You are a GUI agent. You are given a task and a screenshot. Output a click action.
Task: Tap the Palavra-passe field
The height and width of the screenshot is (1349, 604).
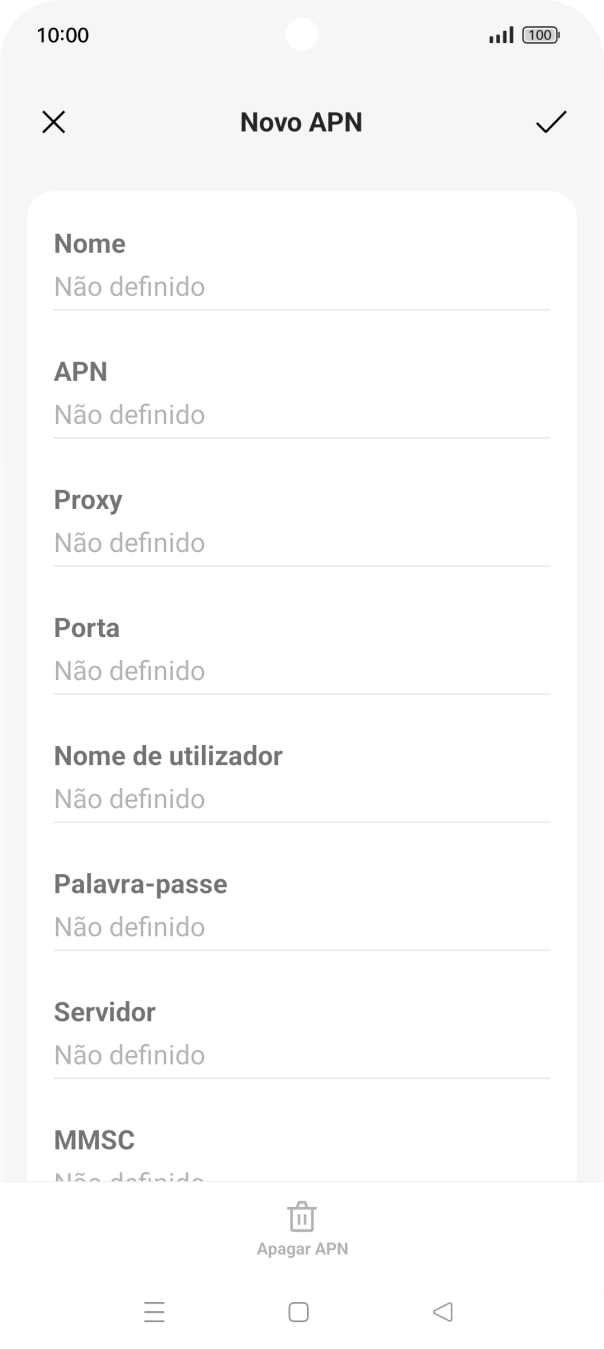(x=301, y=906)
